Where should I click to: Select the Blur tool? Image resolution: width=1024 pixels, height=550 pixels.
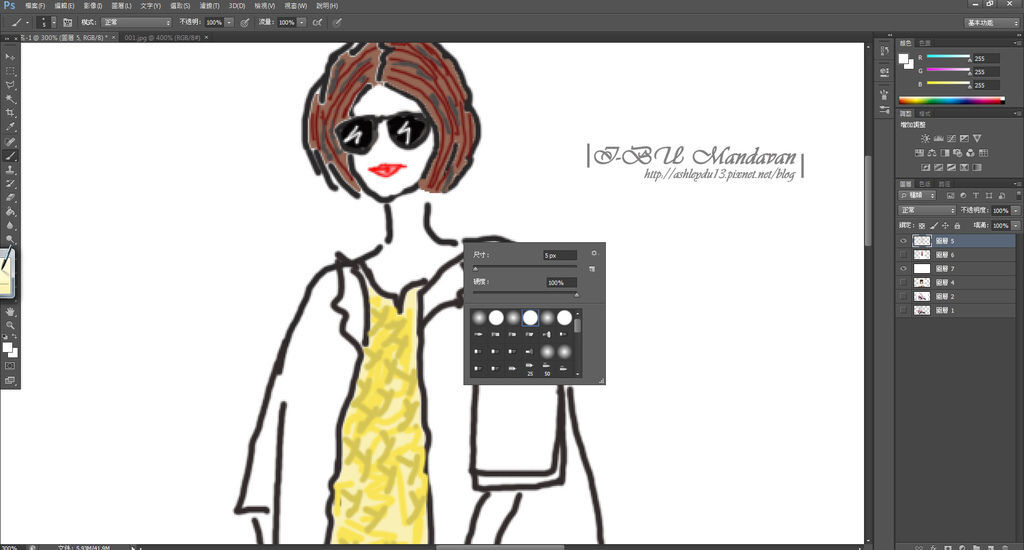10,226
